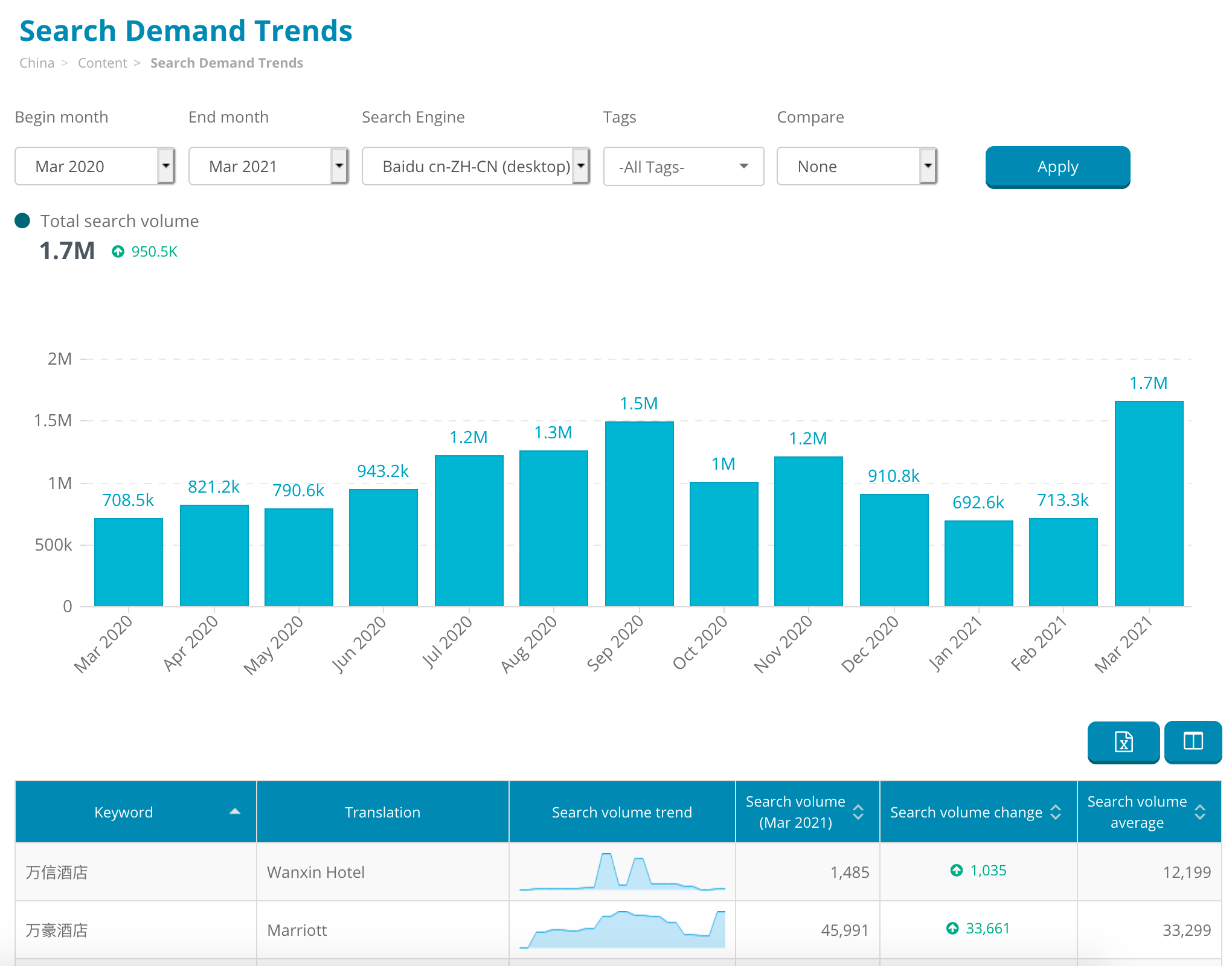Click the China breadcrumb link
The width and height of the screenshot is (1232, 966).
37,63
